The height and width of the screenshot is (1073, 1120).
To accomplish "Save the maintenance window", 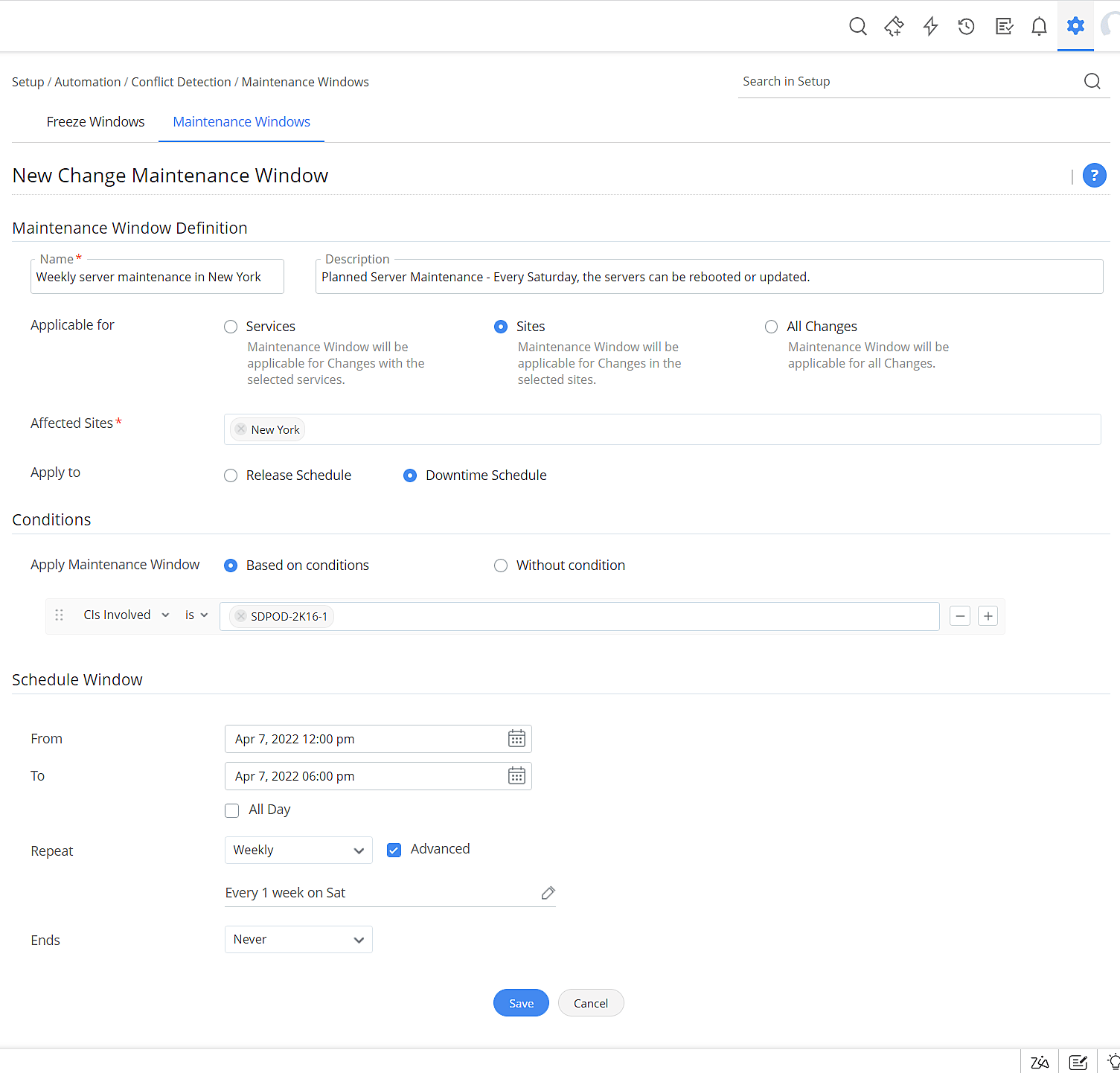I will click(x=521, y=1003).
